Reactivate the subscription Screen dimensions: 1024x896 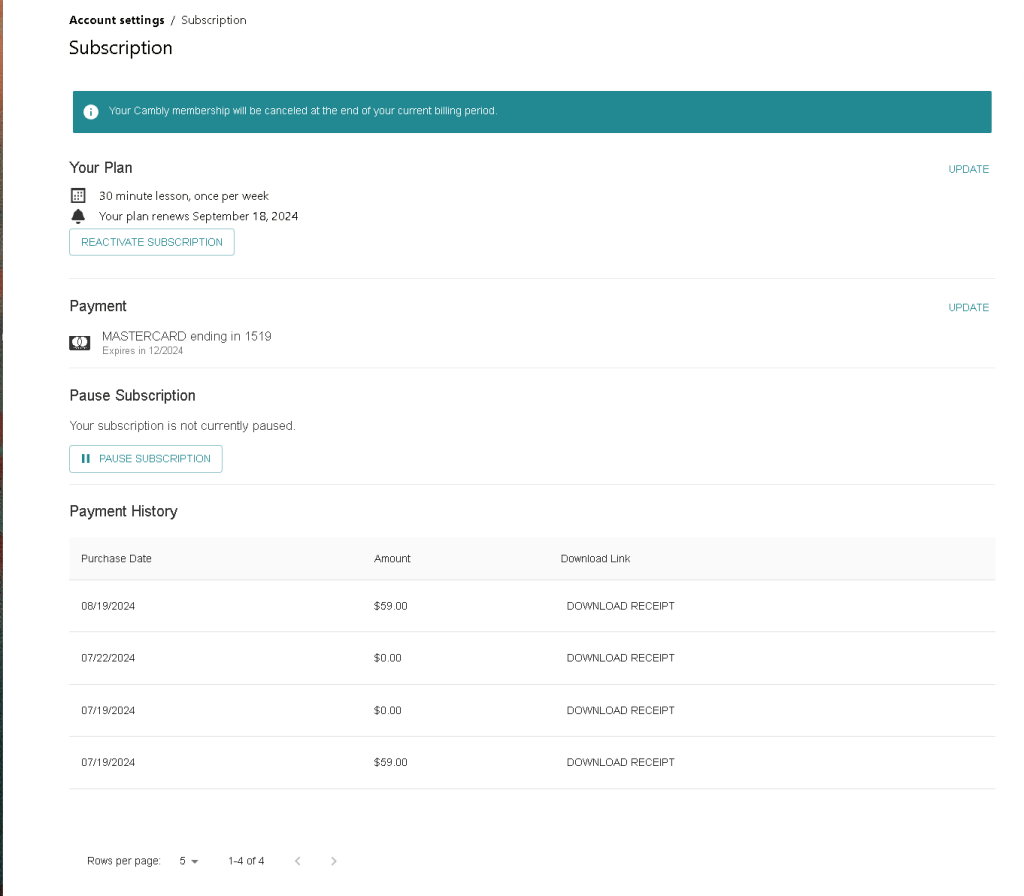152,242
